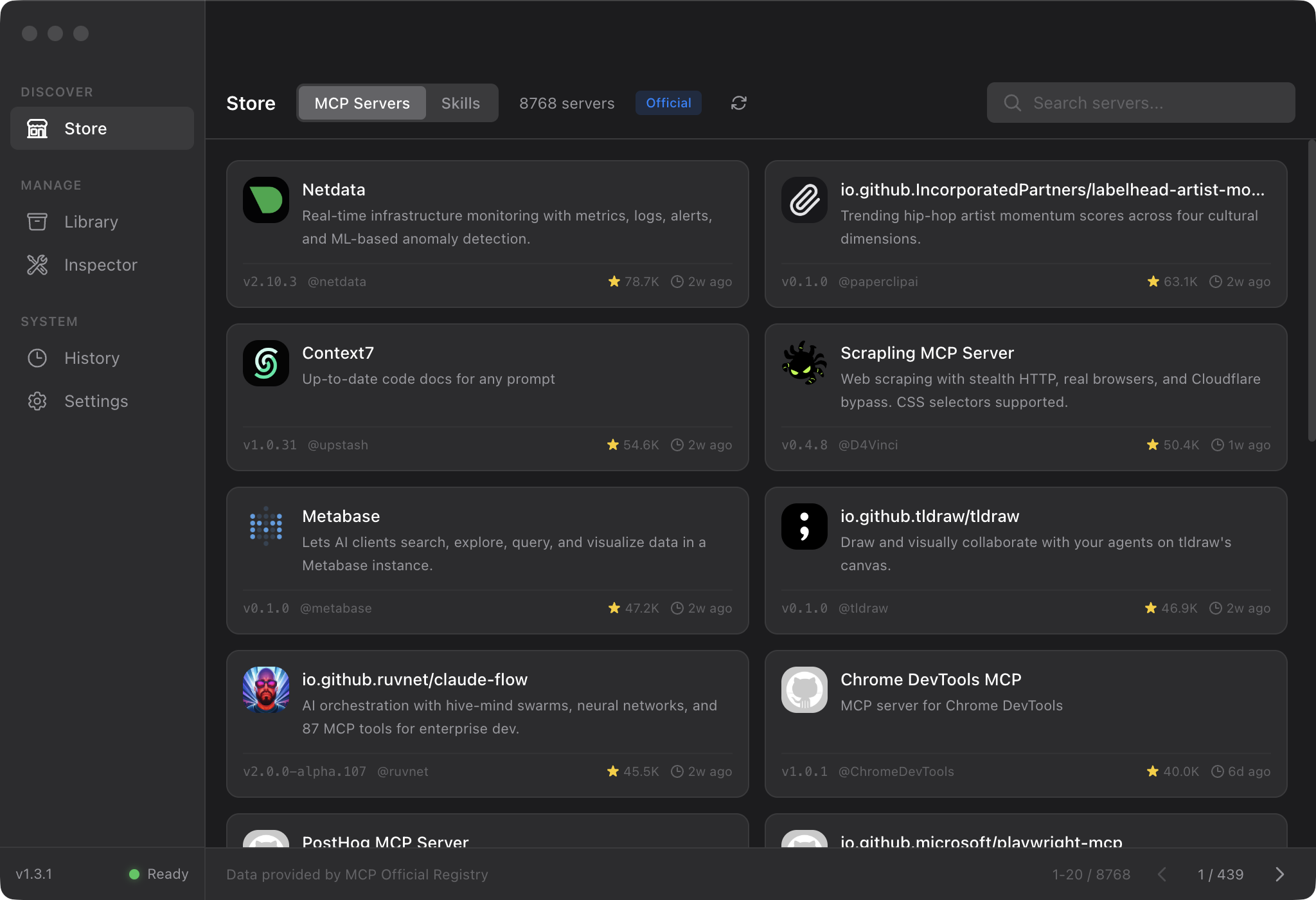This screenshot has height=900, width=1316.
Task: Go to the previous page of servers
Action: point(1162,874)
